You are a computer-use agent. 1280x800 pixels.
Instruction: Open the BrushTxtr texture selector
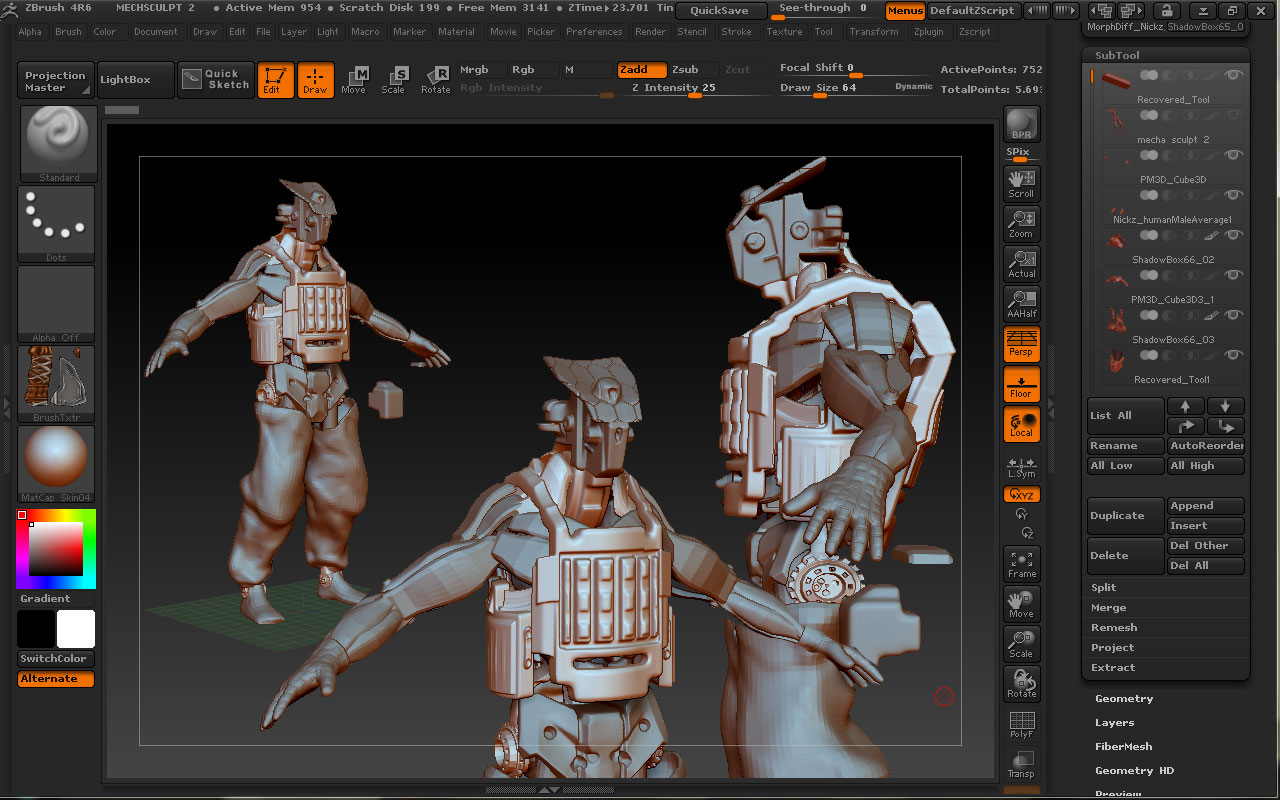click(x=57, y=384)
